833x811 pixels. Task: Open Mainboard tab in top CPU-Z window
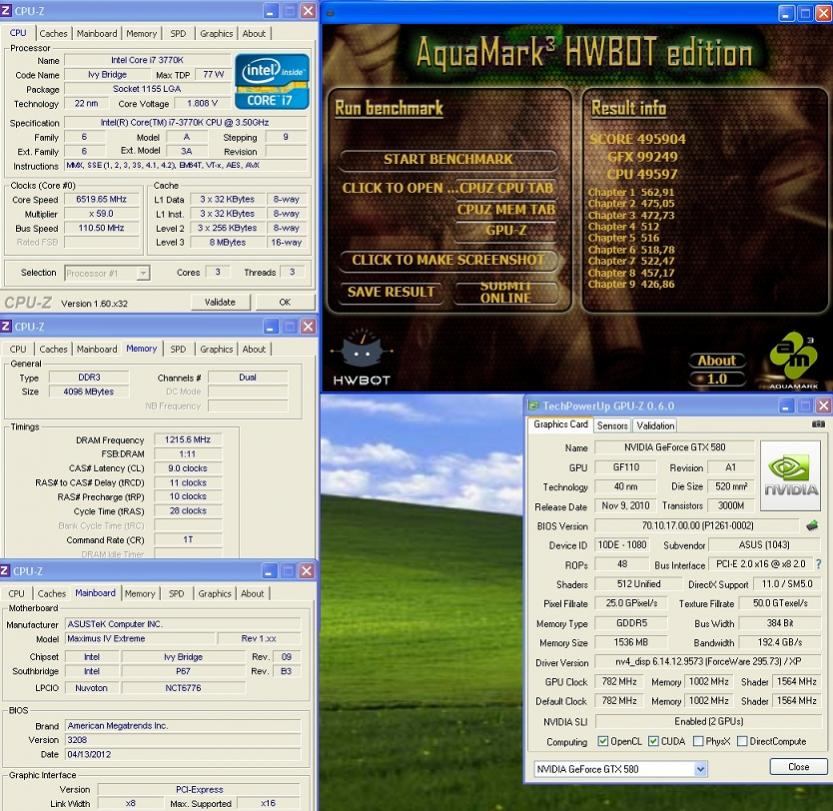click(x=97, y=33)
